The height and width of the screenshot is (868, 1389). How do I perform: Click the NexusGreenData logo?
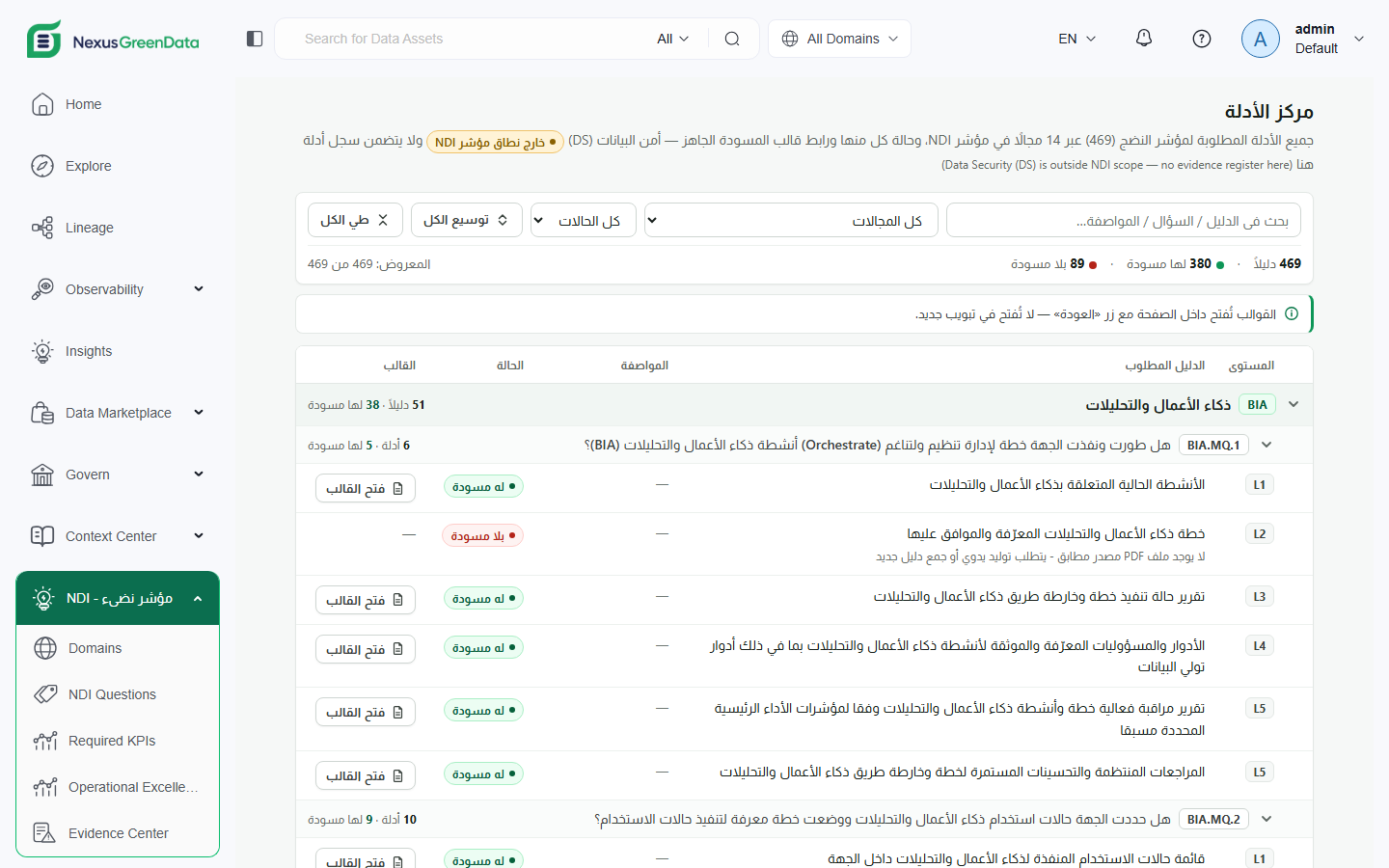point(113,40)
